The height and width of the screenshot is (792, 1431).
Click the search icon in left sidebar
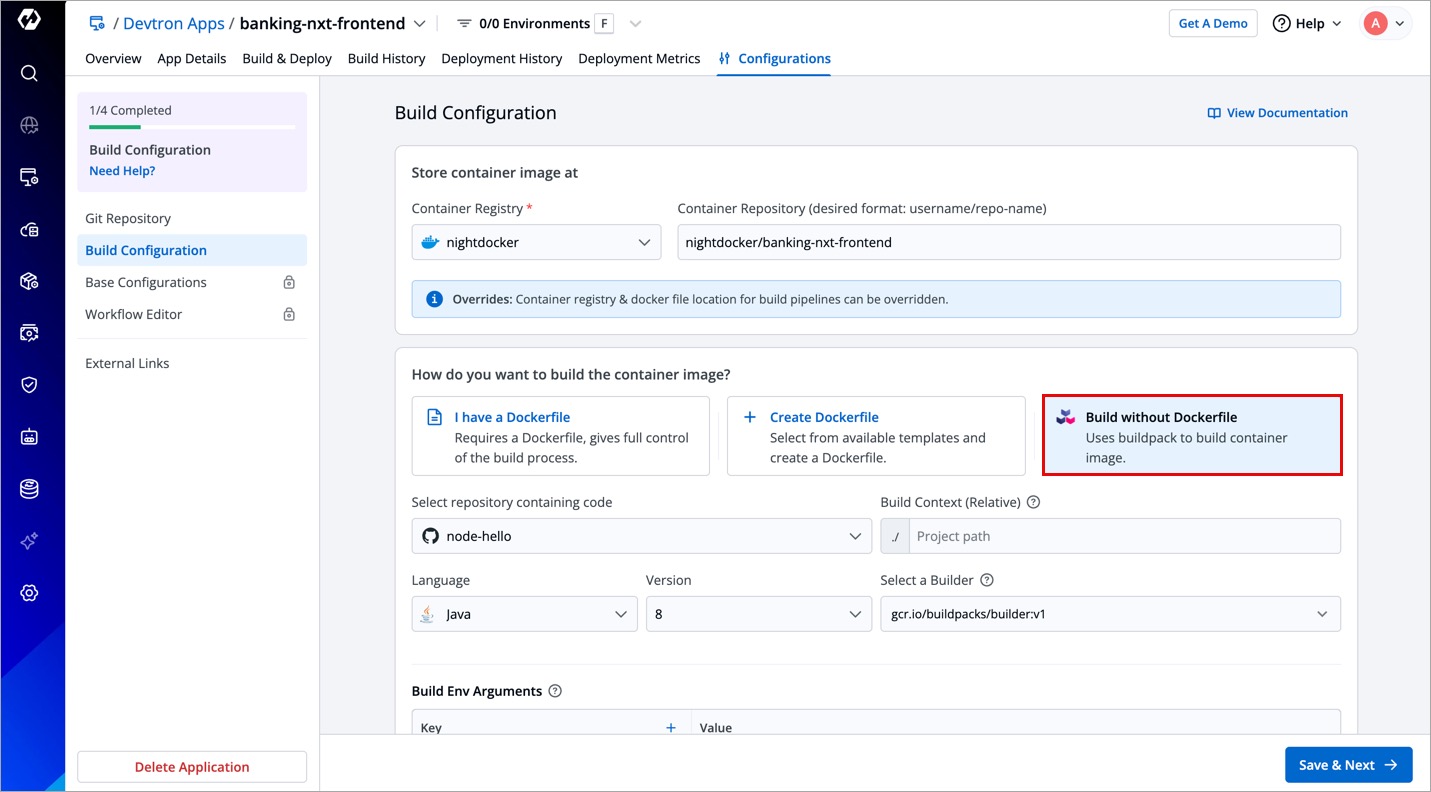[29, 73]
